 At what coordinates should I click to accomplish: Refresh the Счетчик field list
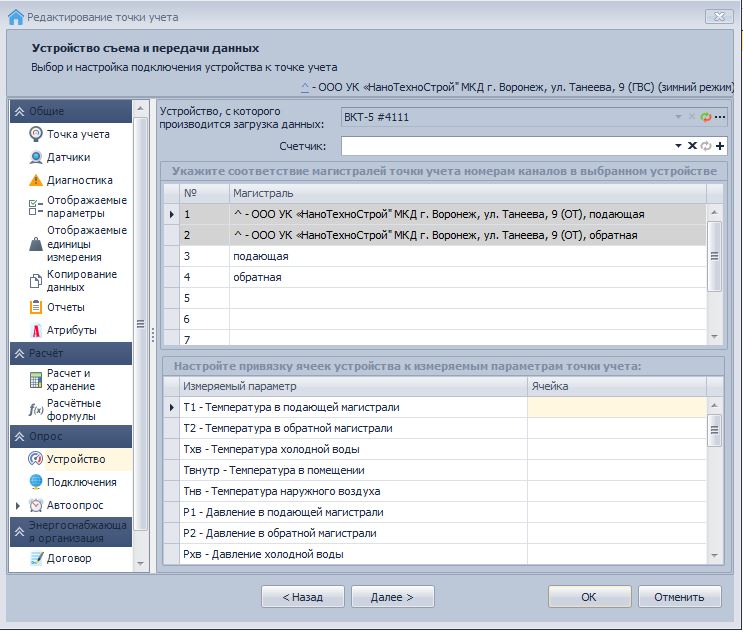(706, 146)
